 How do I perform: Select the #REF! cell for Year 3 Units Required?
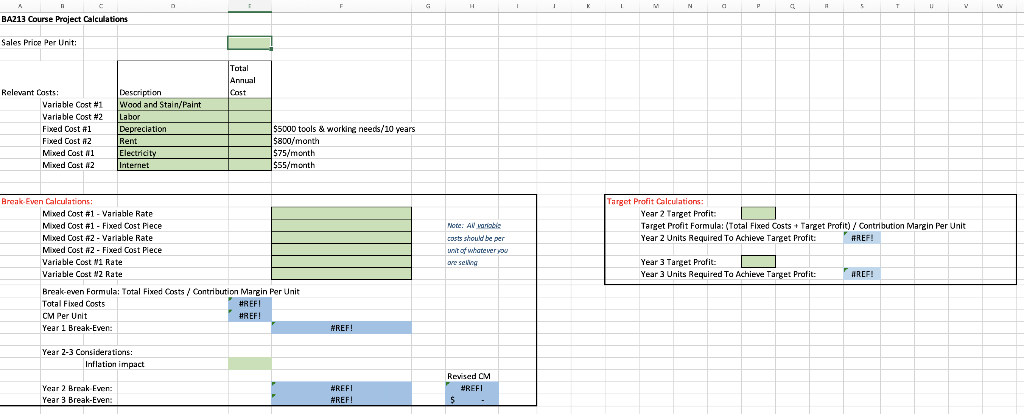(x=862, y=274)
